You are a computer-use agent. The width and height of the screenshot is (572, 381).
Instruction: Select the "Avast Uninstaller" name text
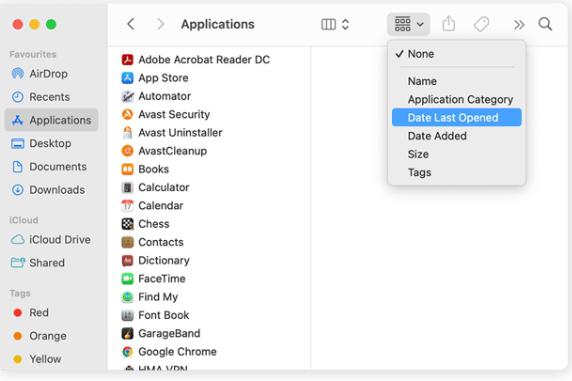tap(180, 132)
